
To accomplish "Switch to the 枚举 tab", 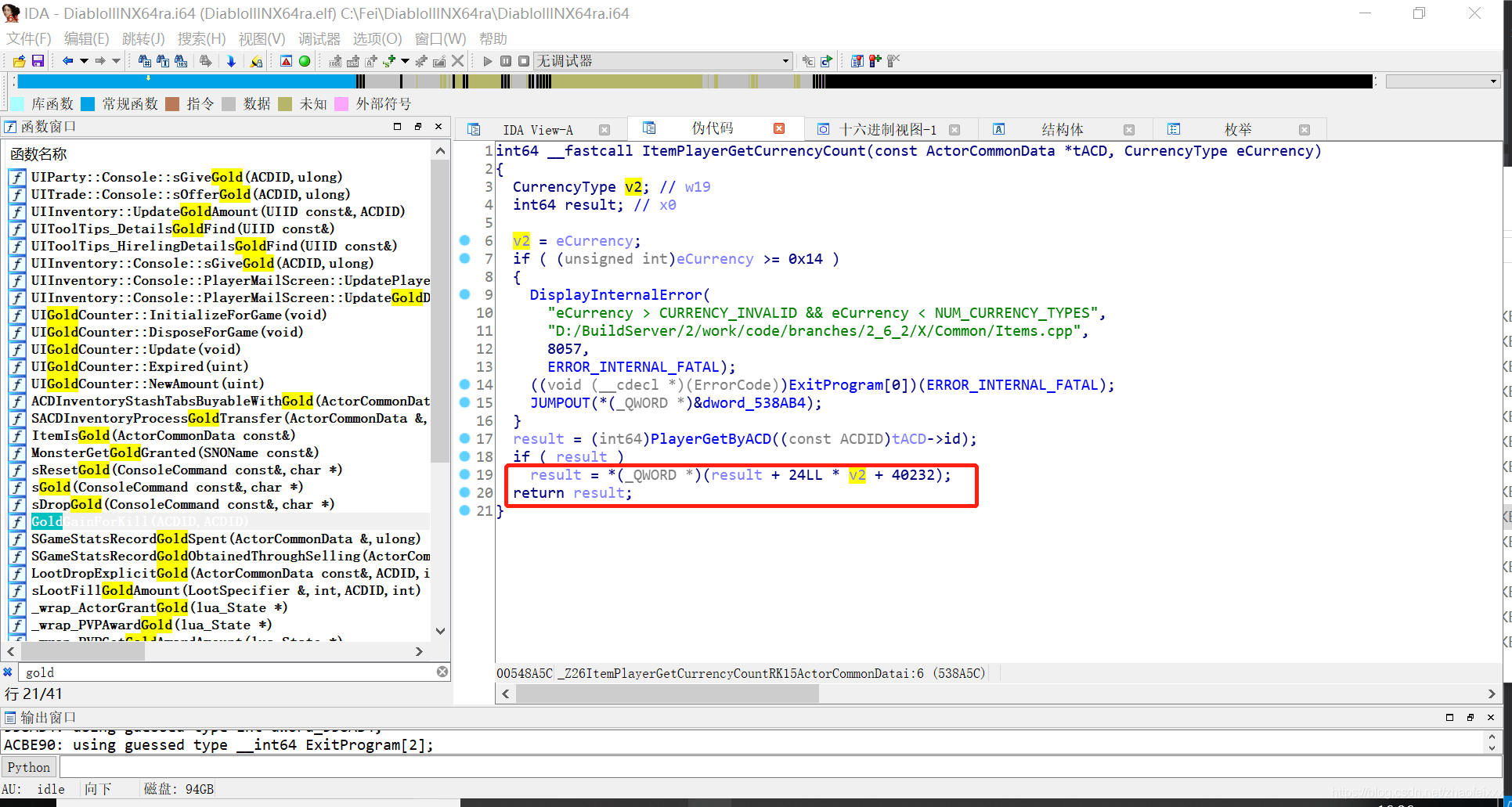I will coord(1238,130).
